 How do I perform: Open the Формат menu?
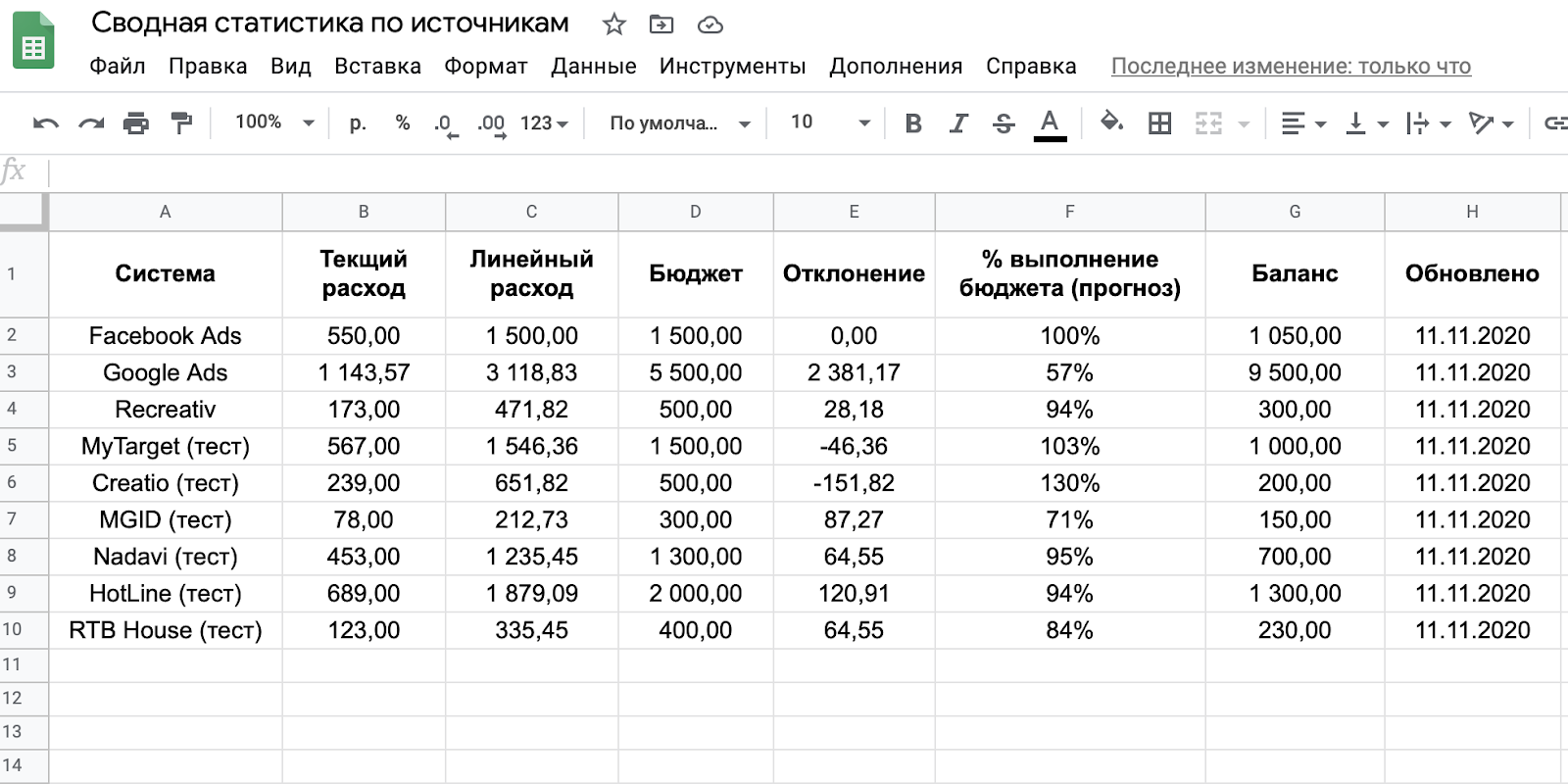point(485,67)
